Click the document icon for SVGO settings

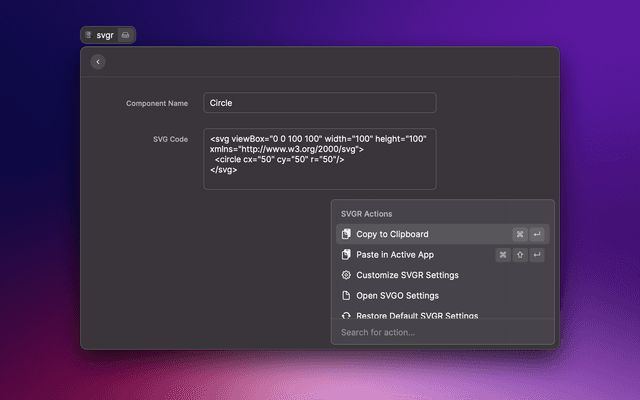(x=346, y=296)
